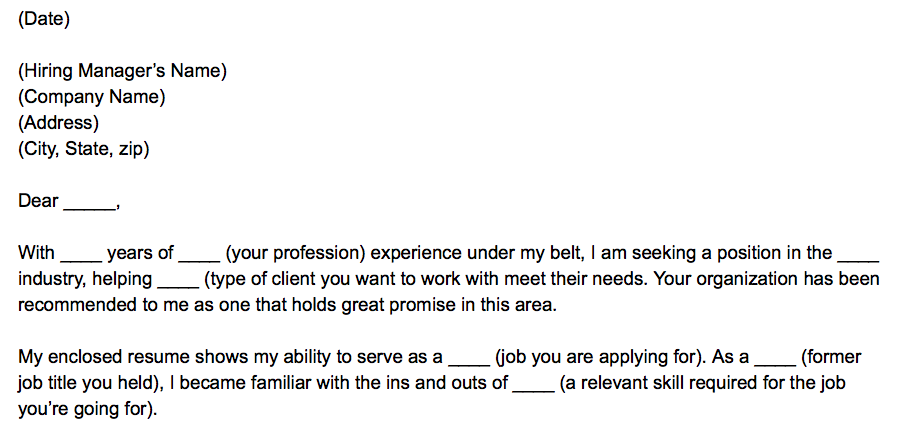
Task: Click the blank after 'serve as a'
Action: (468, 358)
